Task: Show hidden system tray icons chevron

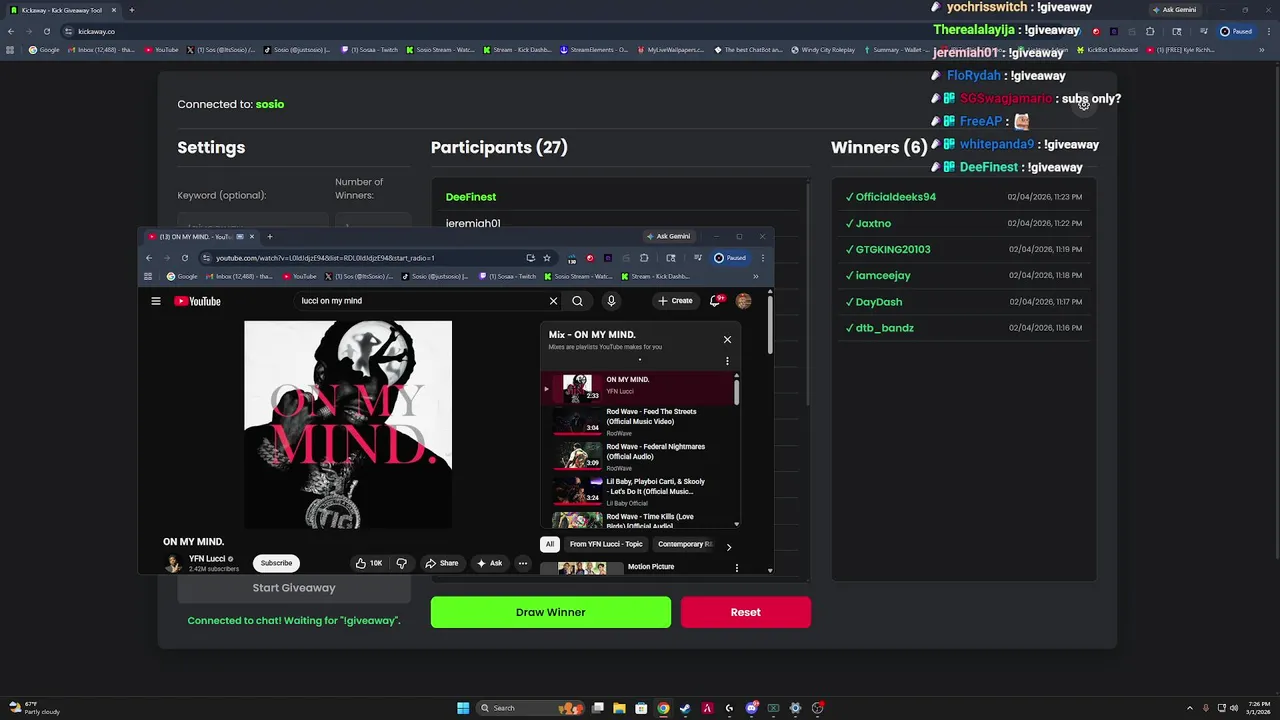Action: (1189, 708)
